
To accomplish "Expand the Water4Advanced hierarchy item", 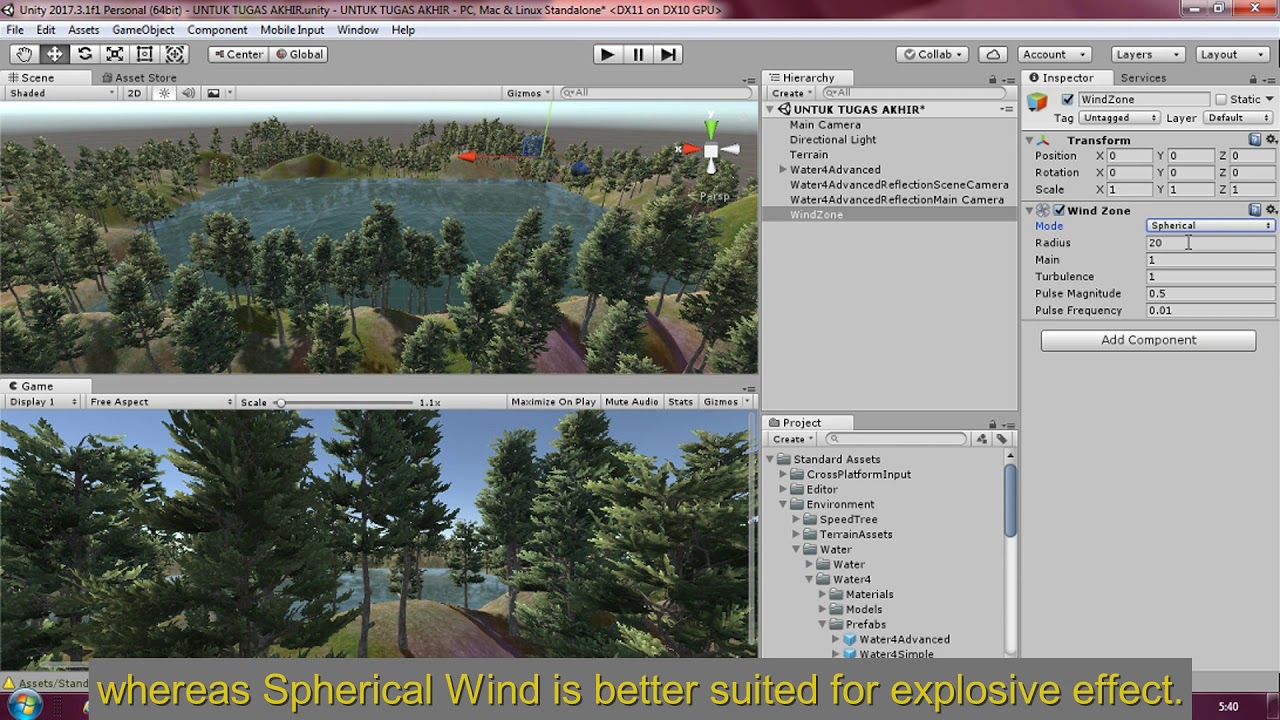I will coord(783,170).
